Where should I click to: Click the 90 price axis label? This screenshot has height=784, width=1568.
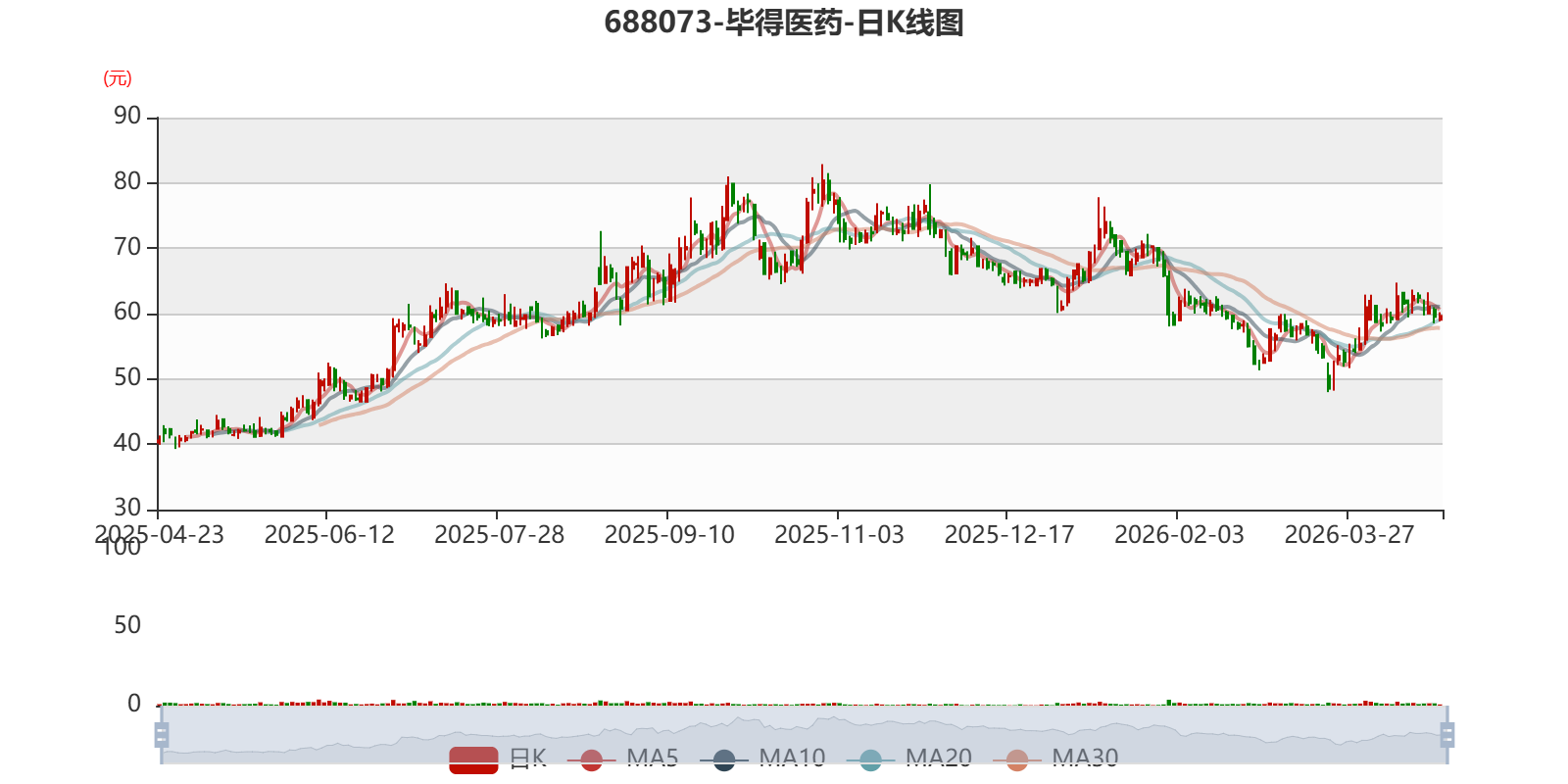(x=127, y=117)
